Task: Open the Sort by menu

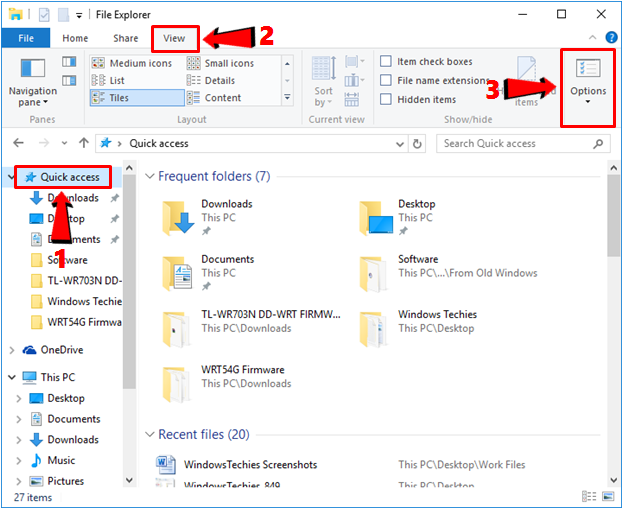Action: 323,82
